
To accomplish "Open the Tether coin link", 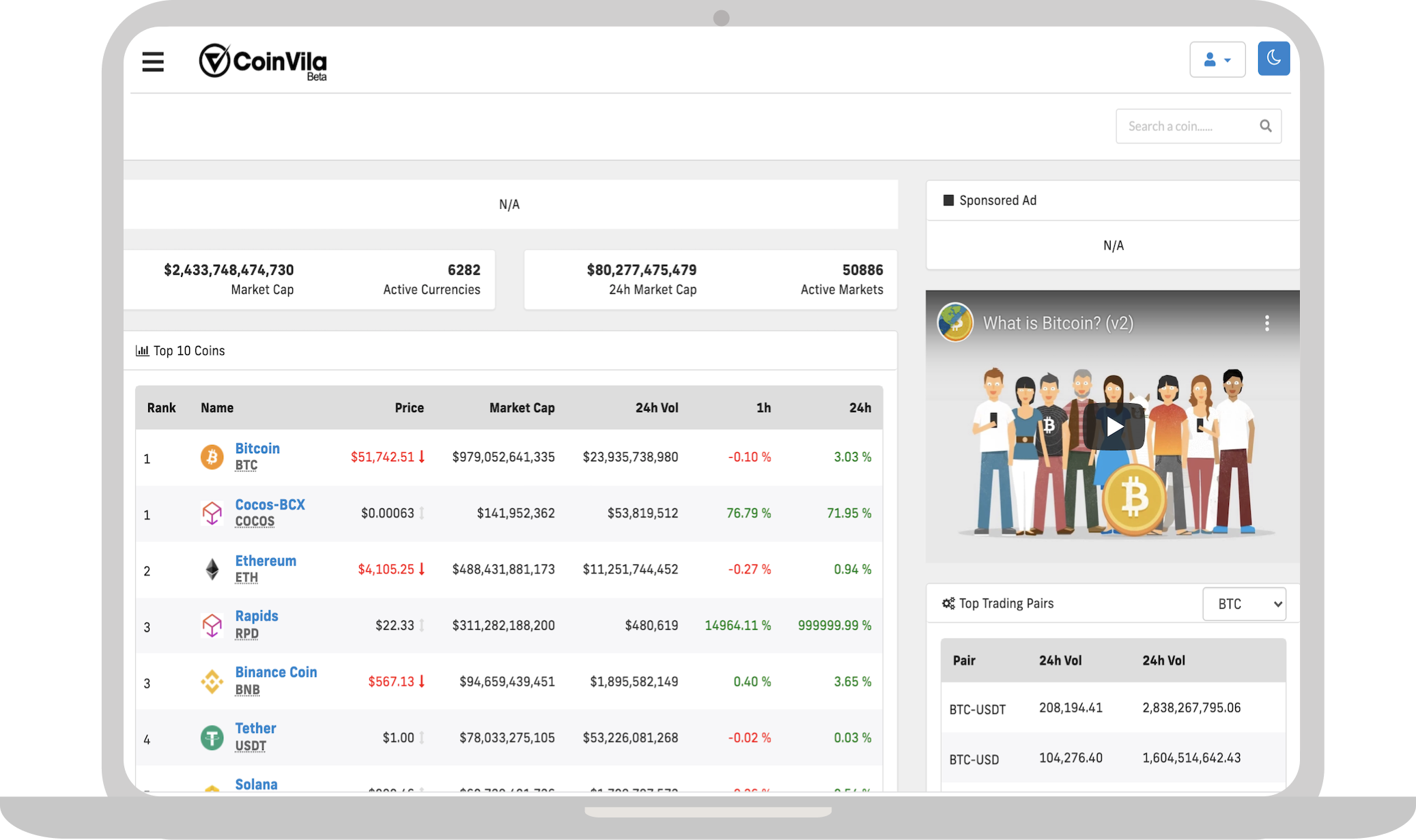I will point(255,728).
